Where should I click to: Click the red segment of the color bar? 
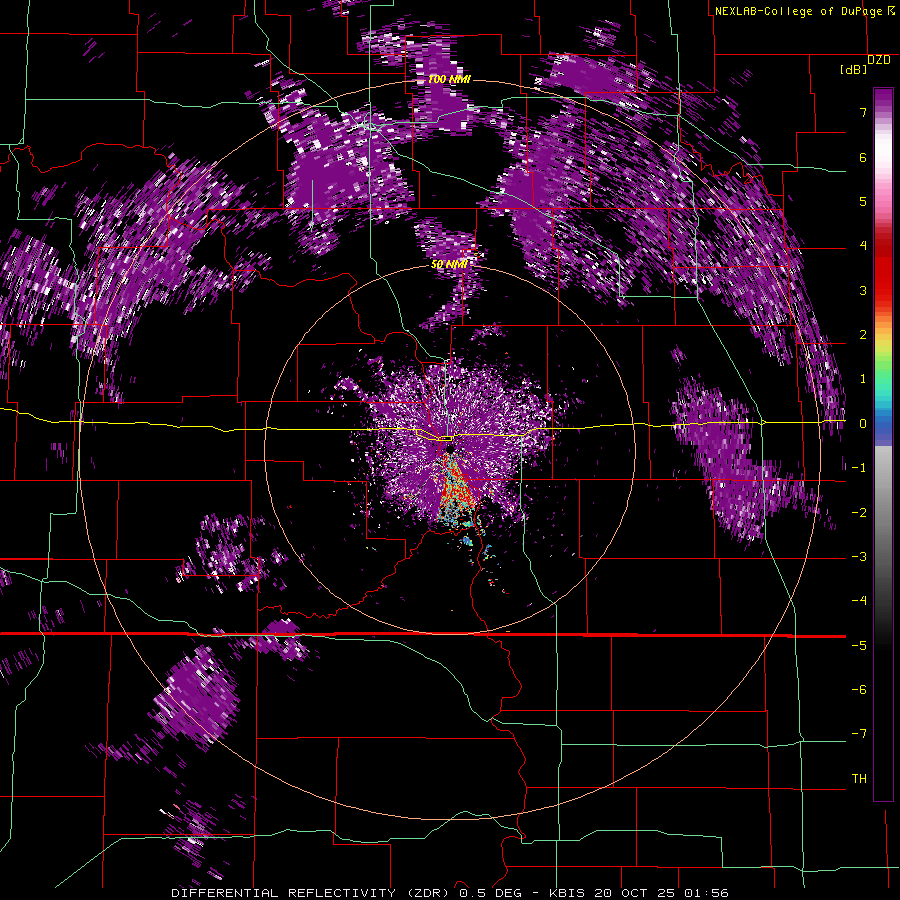tap(883, 270)
